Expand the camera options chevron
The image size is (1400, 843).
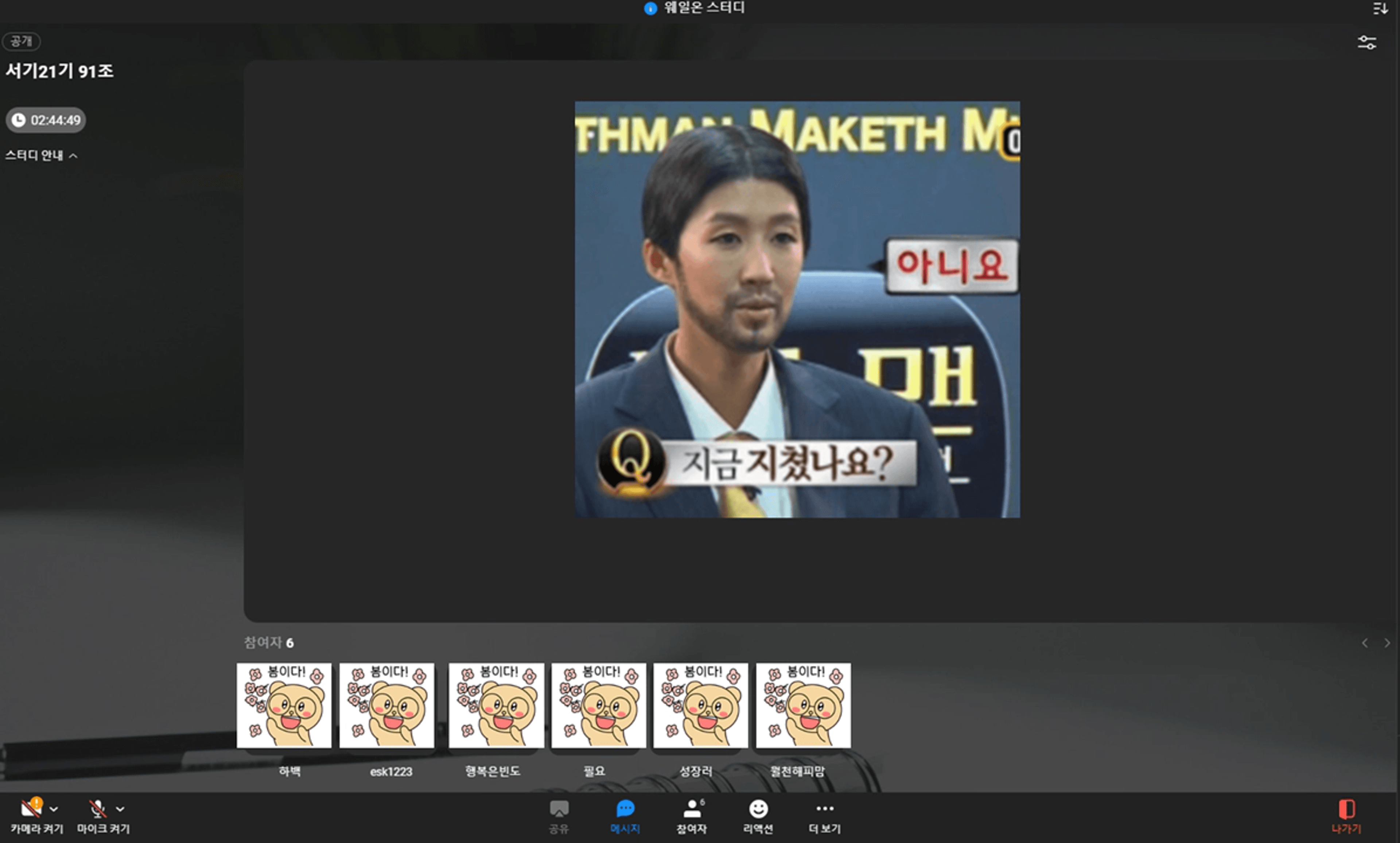[x=54, y=809]
